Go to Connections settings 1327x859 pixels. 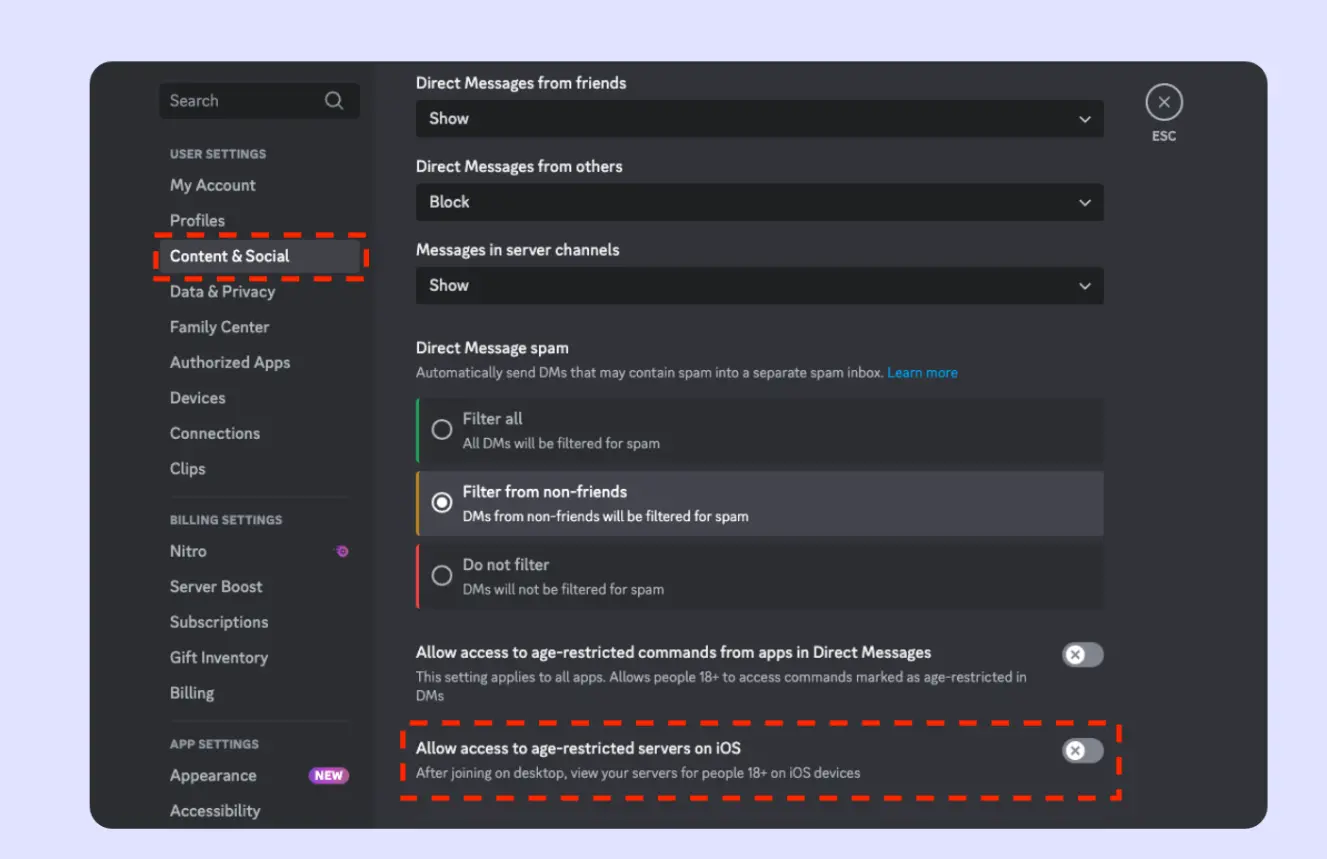pyautogui.click(x=215, y=433)
